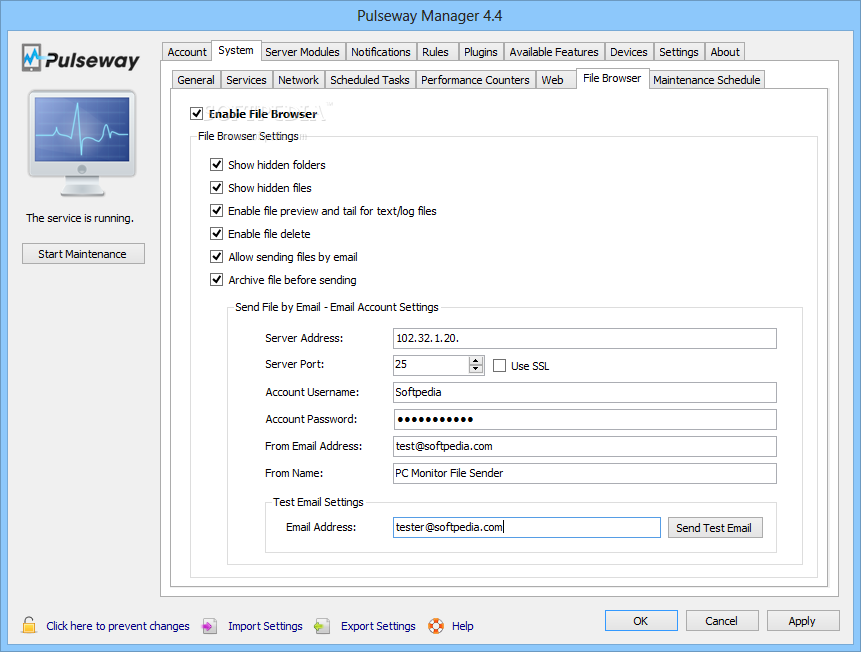Increase Server Port with up arrow

(476, 360)
